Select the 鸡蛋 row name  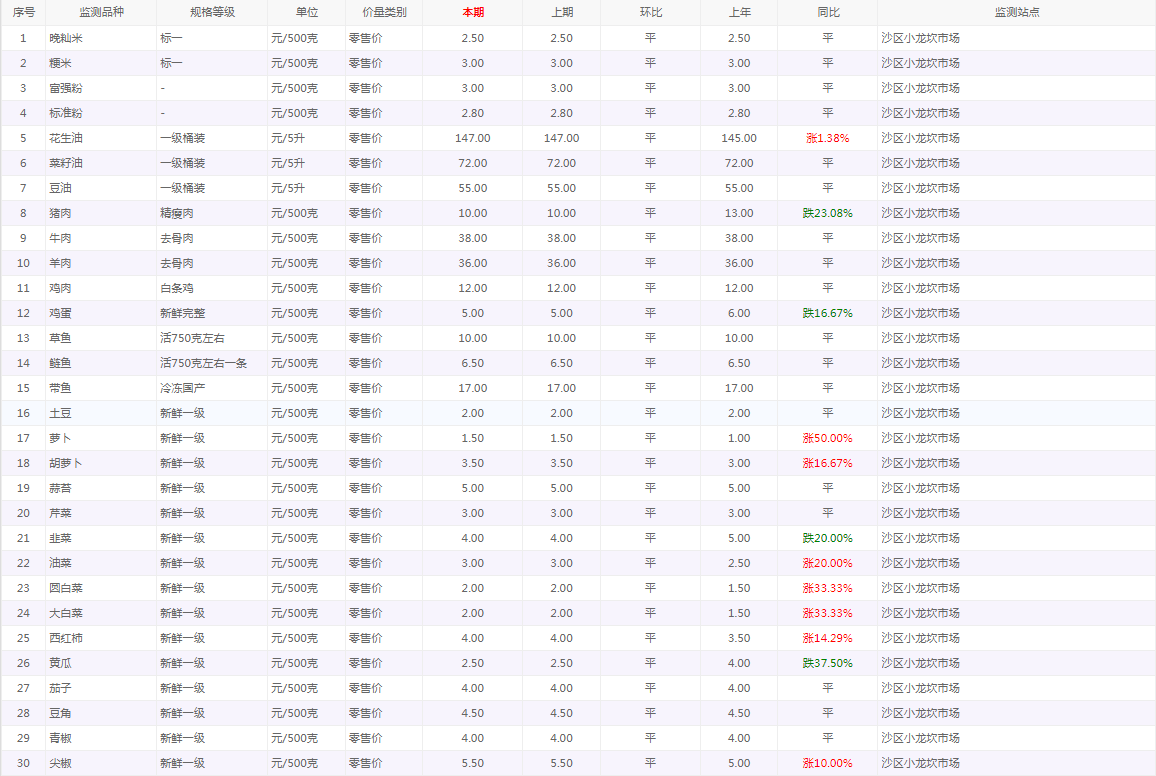click(60, 313)
